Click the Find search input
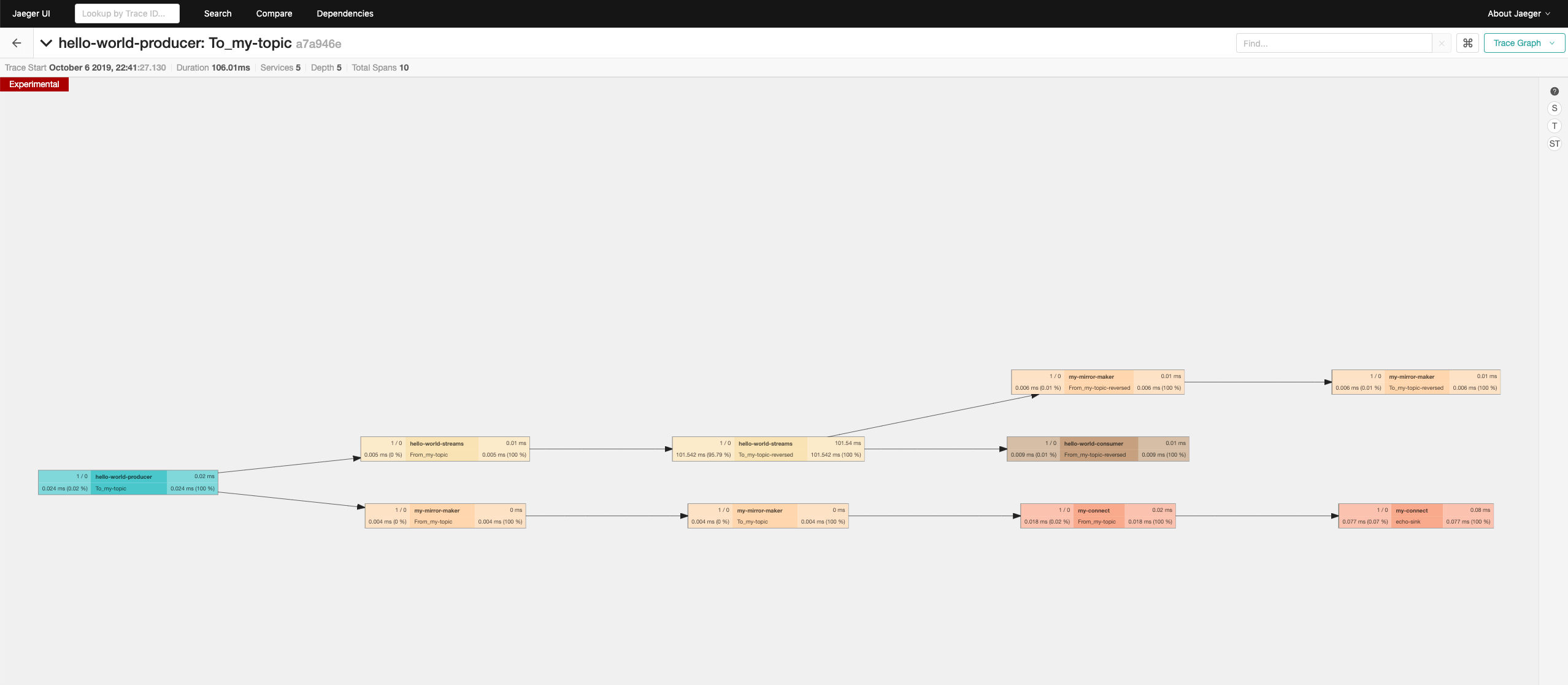Viewport: 1568px width, 685px height. coord(1334,44)
